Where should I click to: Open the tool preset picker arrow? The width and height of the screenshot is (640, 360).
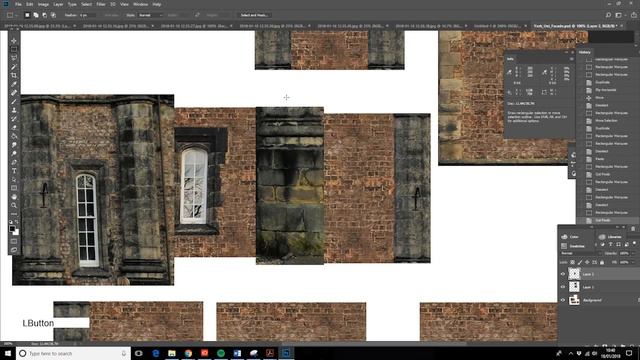[16, 15]
